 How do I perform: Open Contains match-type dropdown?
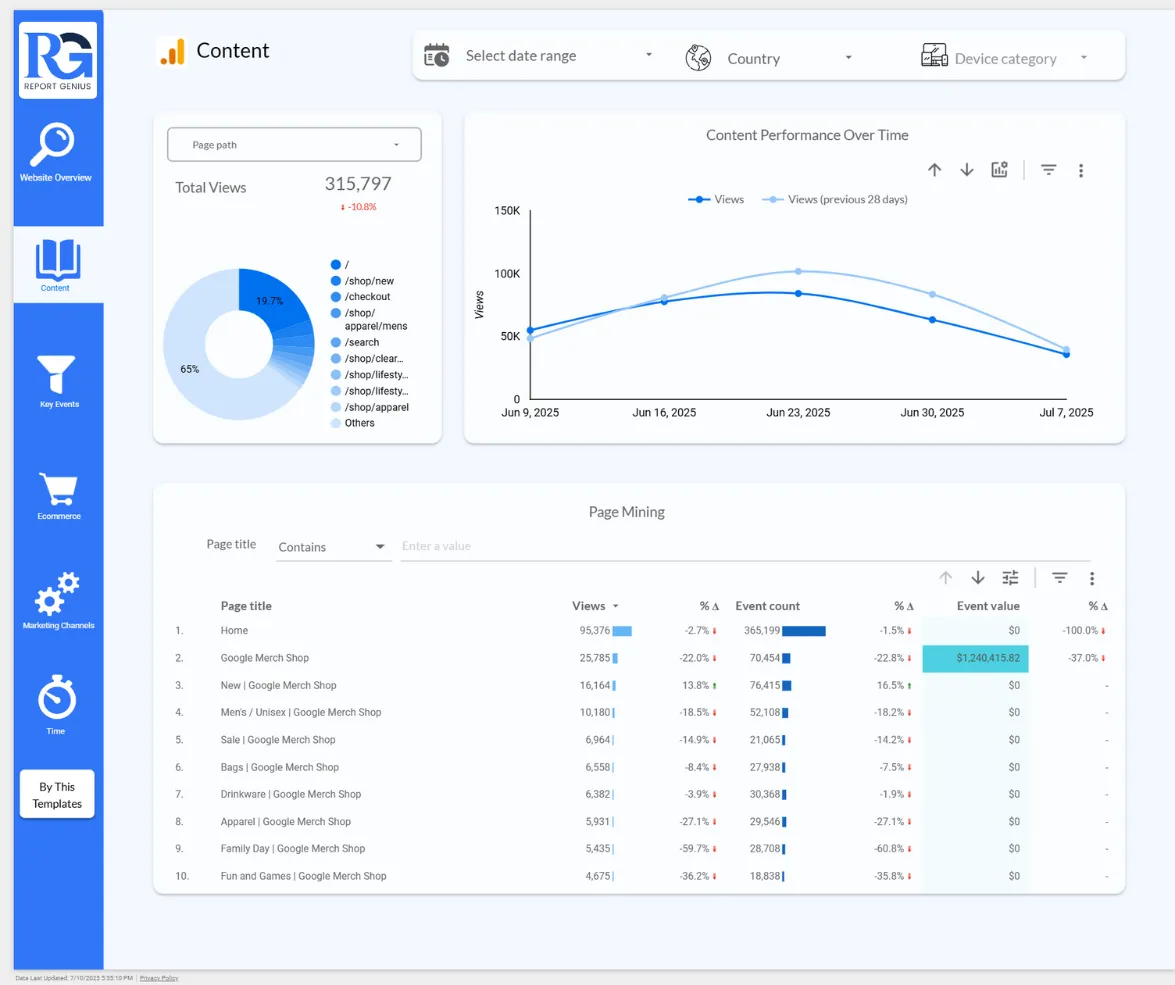click(333, 547)
